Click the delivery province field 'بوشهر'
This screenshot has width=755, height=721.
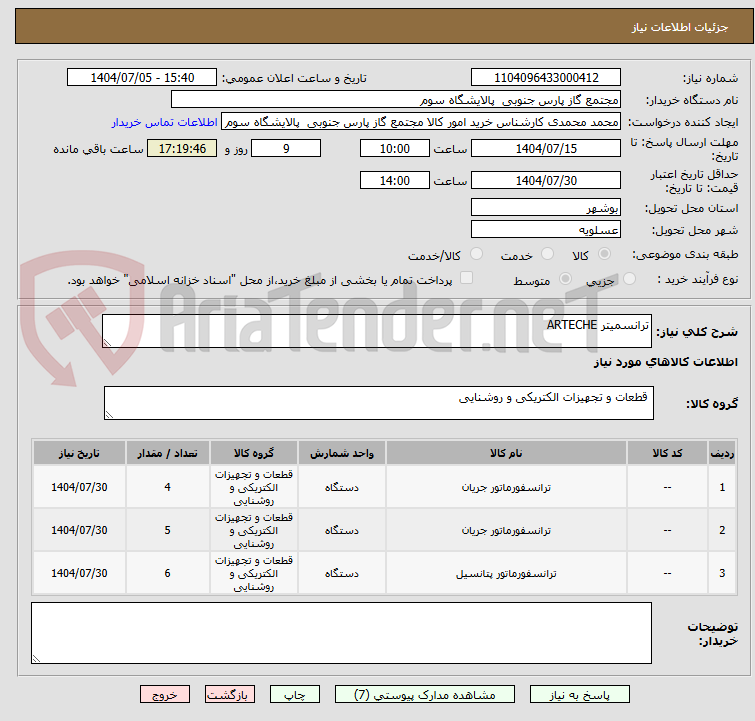click(x=546, y=208)
